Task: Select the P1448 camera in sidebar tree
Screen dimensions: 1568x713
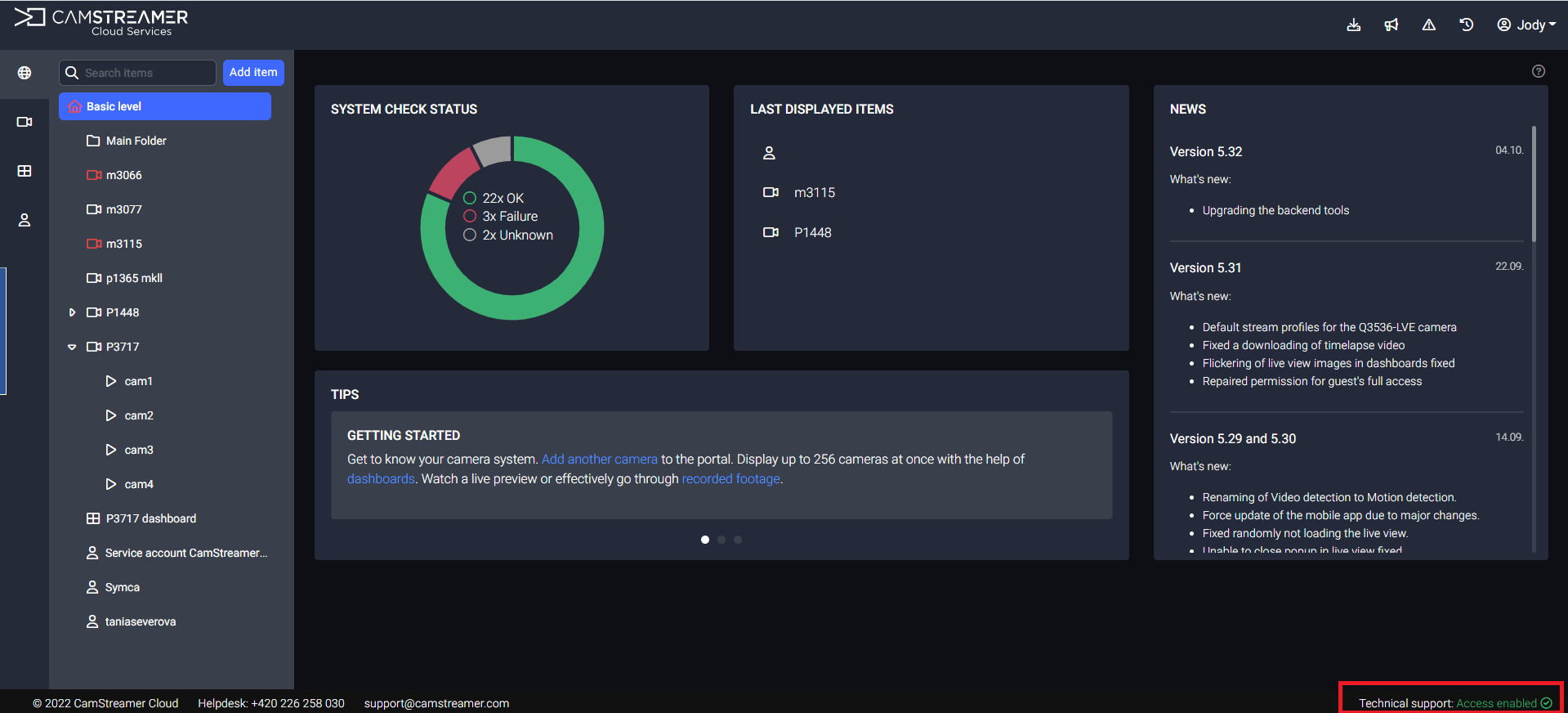Action: [x=113, y=312]
